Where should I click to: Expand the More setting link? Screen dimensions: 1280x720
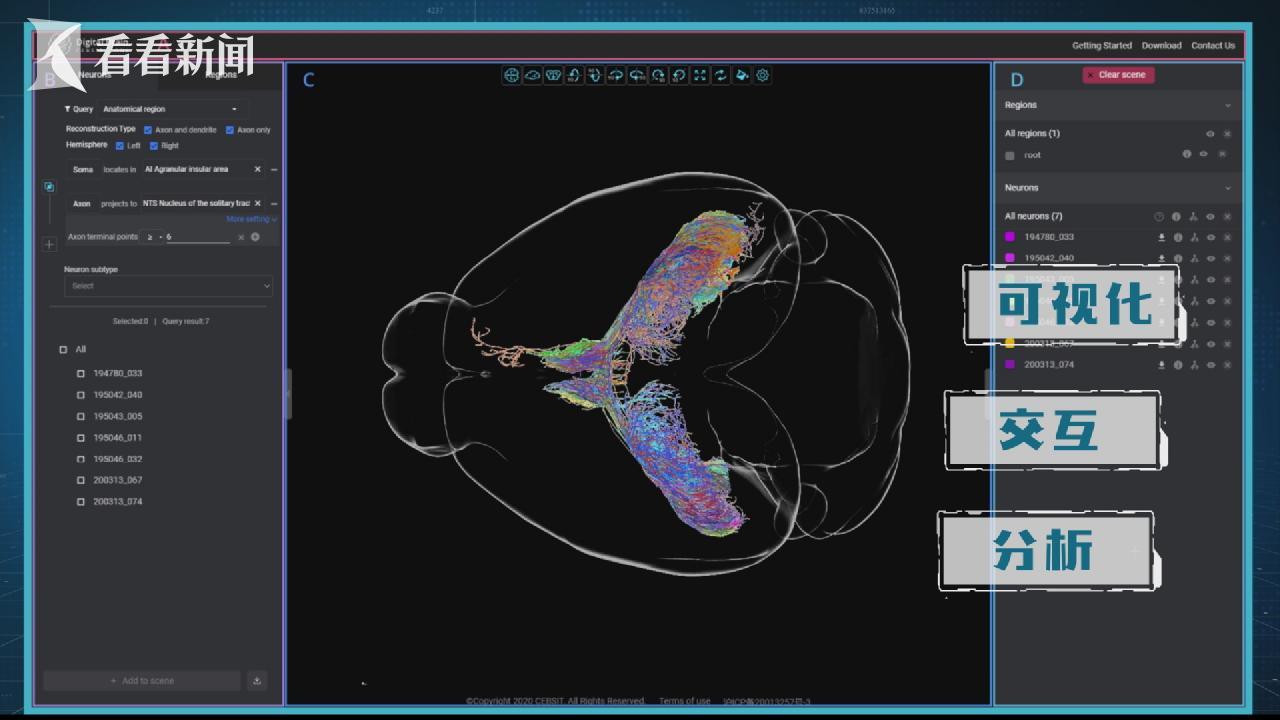pos(251,219)
